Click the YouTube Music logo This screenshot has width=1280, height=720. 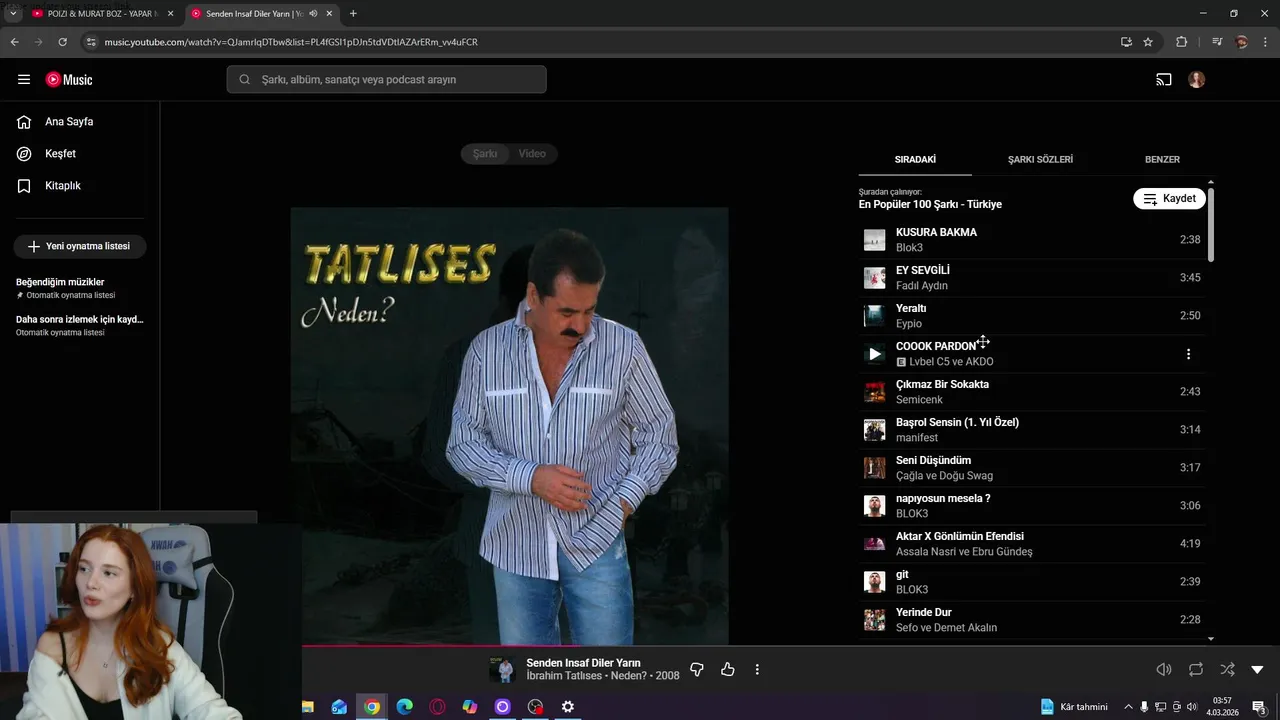pos(69,80)
